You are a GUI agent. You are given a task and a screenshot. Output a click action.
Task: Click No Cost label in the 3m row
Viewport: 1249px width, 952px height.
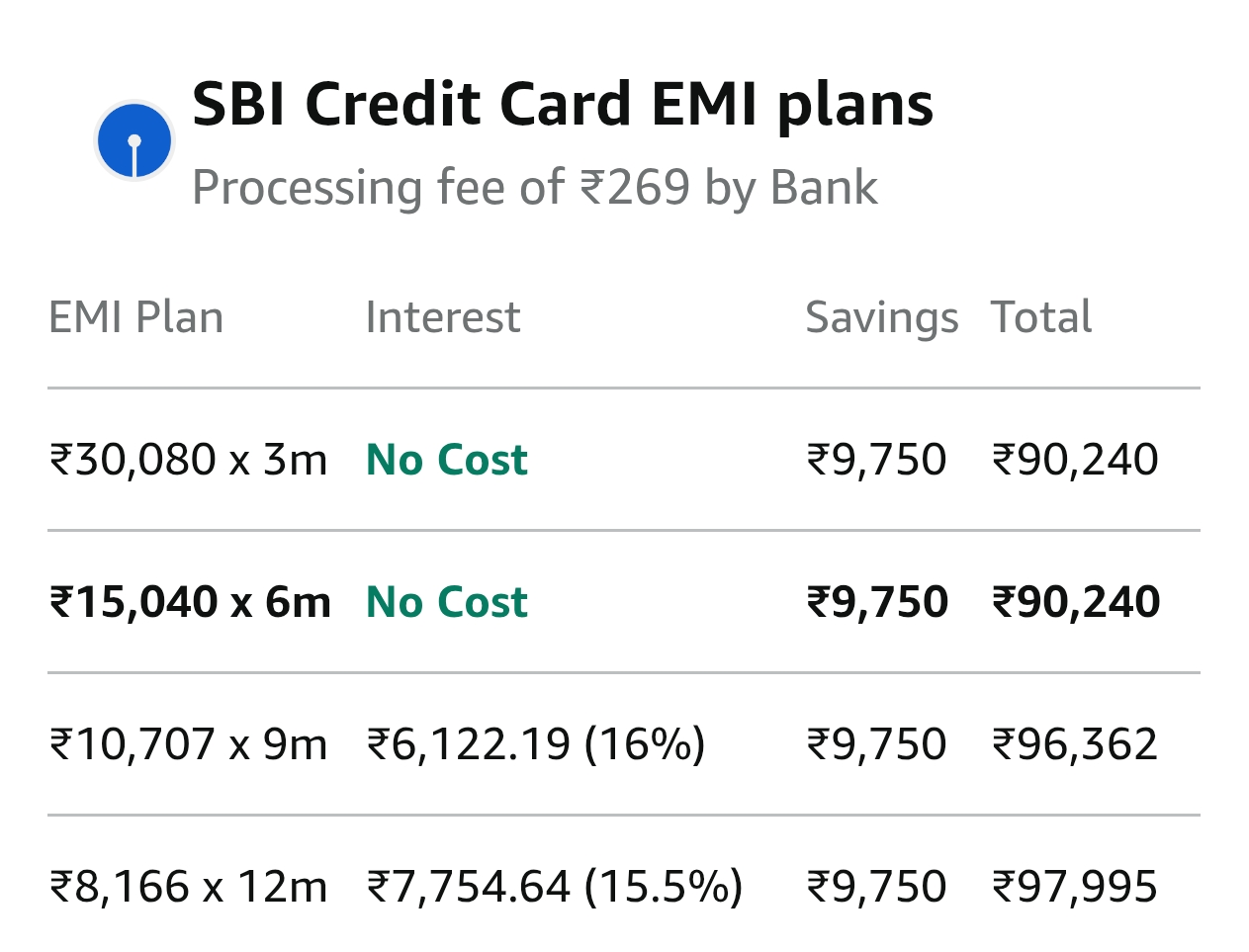click(447, 460)
